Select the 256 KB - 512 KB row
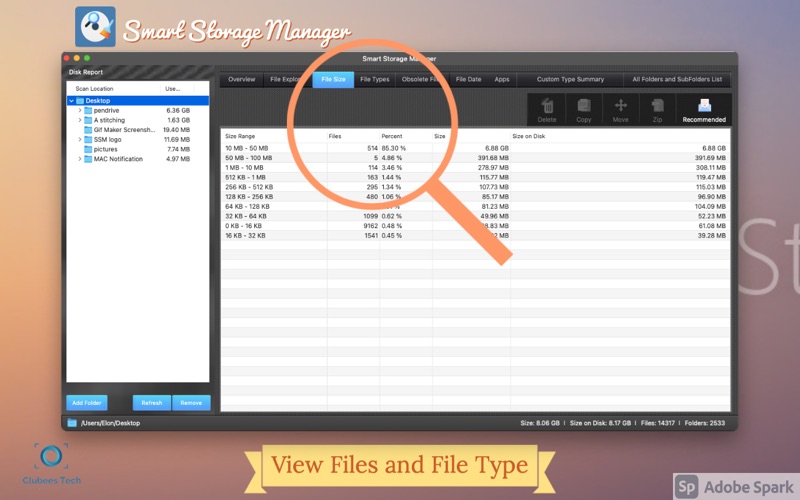This screenshot has height=500, width=800. point(476,187)
